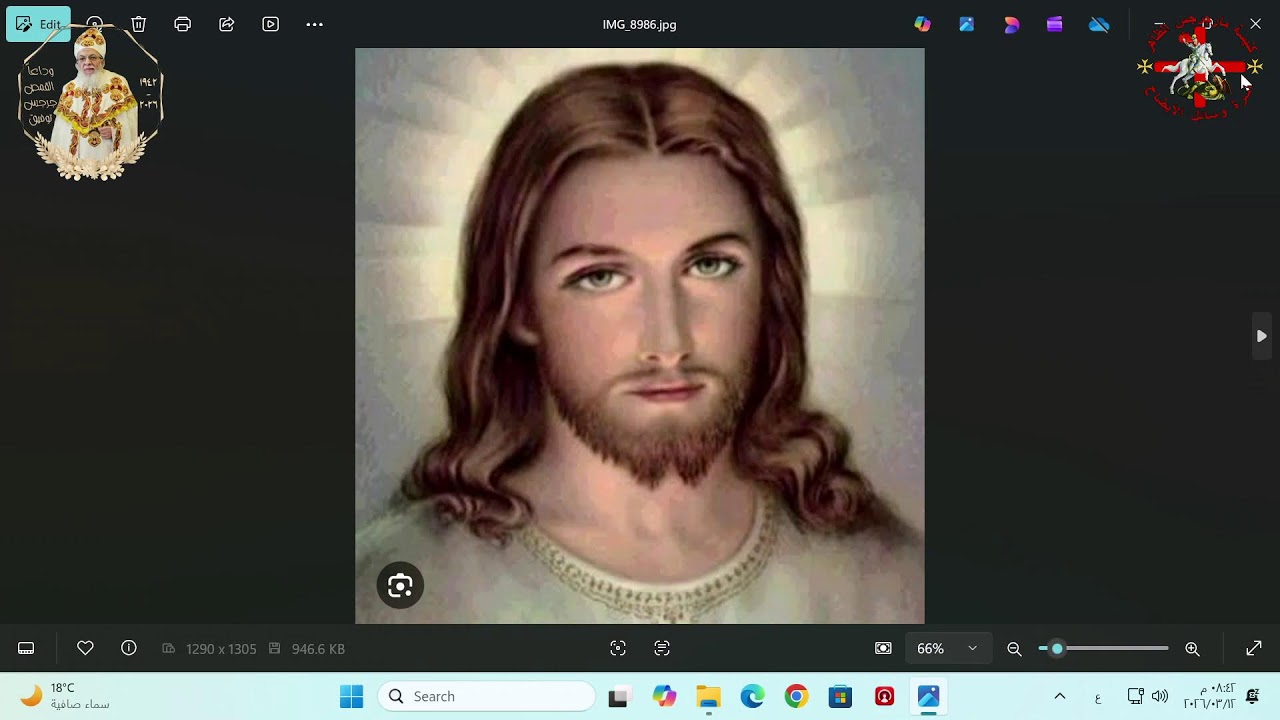Open File Explorer from the taskbar
Viewport: 1280px width, 720px height.
coord(708,697)
